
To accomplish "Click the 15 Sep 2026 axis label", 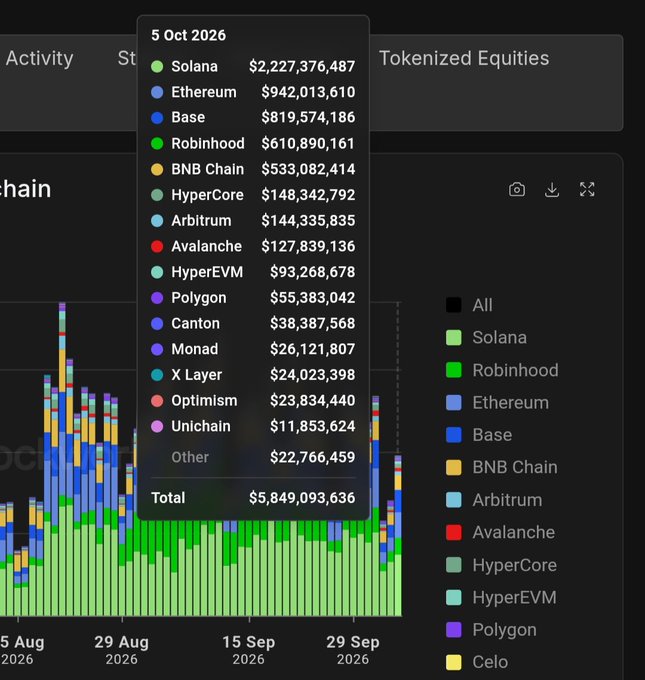I will [x=249, y=650].
